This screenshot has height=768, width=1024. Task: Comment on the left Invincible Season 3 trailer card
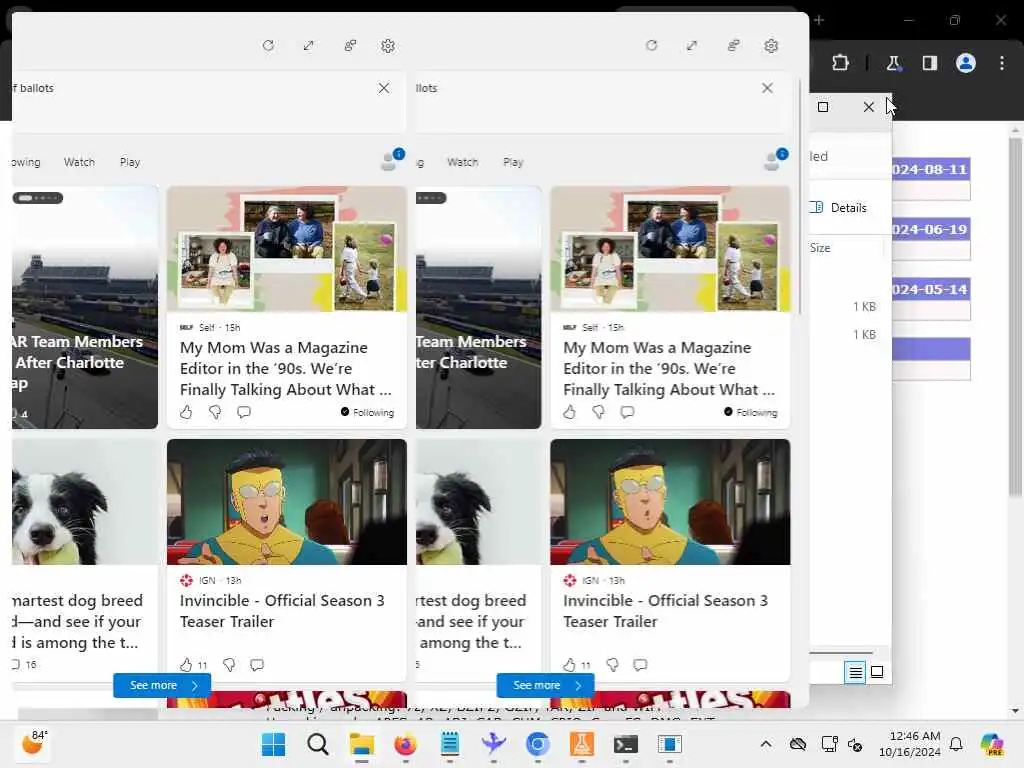point(257,665)
